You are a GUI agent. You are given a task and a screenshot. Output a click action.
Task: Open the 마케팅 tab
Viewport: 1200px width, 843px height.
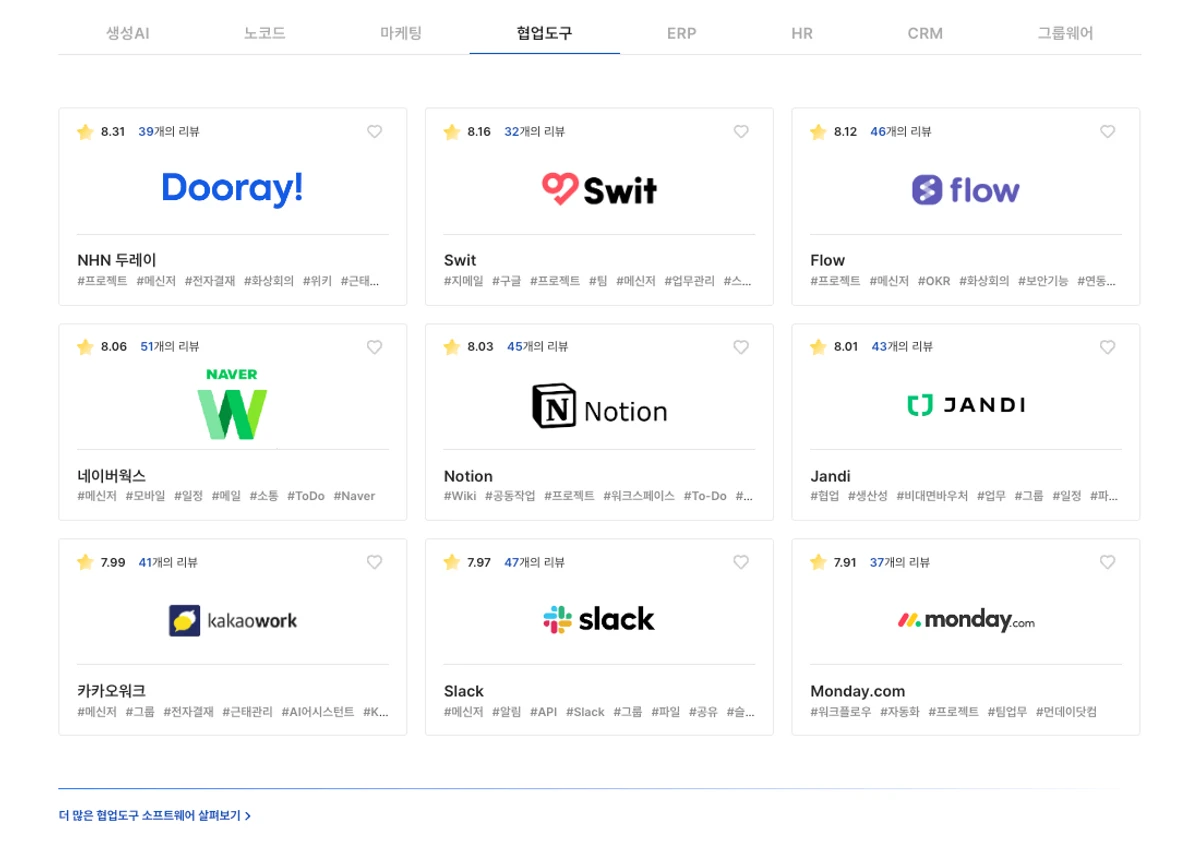click(401, 33)
